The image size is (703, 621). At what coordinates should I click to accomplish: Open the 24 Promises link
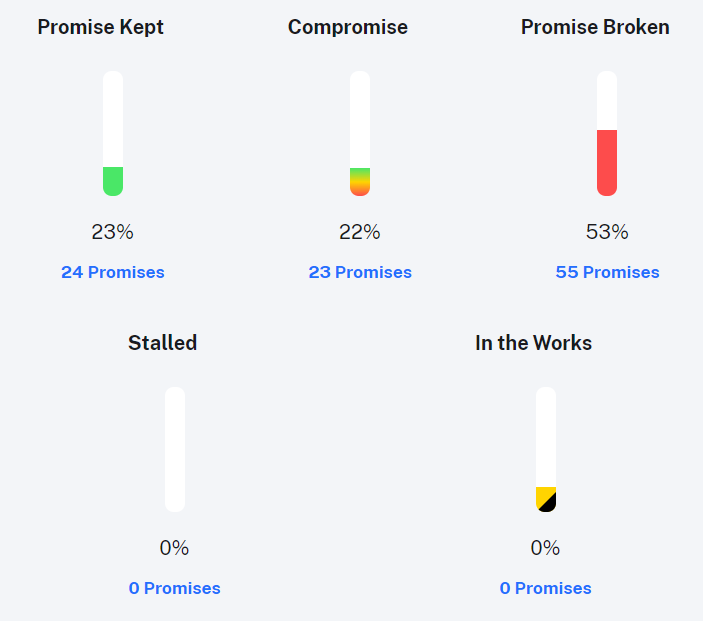pos(113,272)
